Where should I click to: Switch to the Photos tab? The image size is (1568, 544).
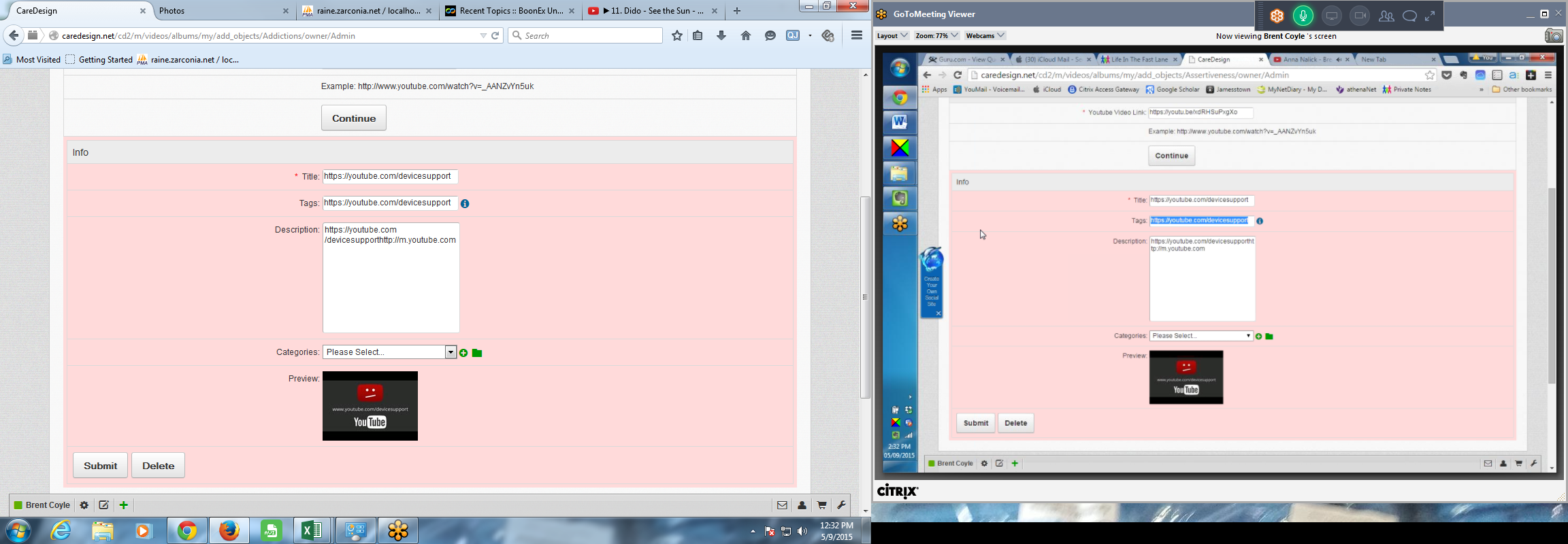[223, 11]
